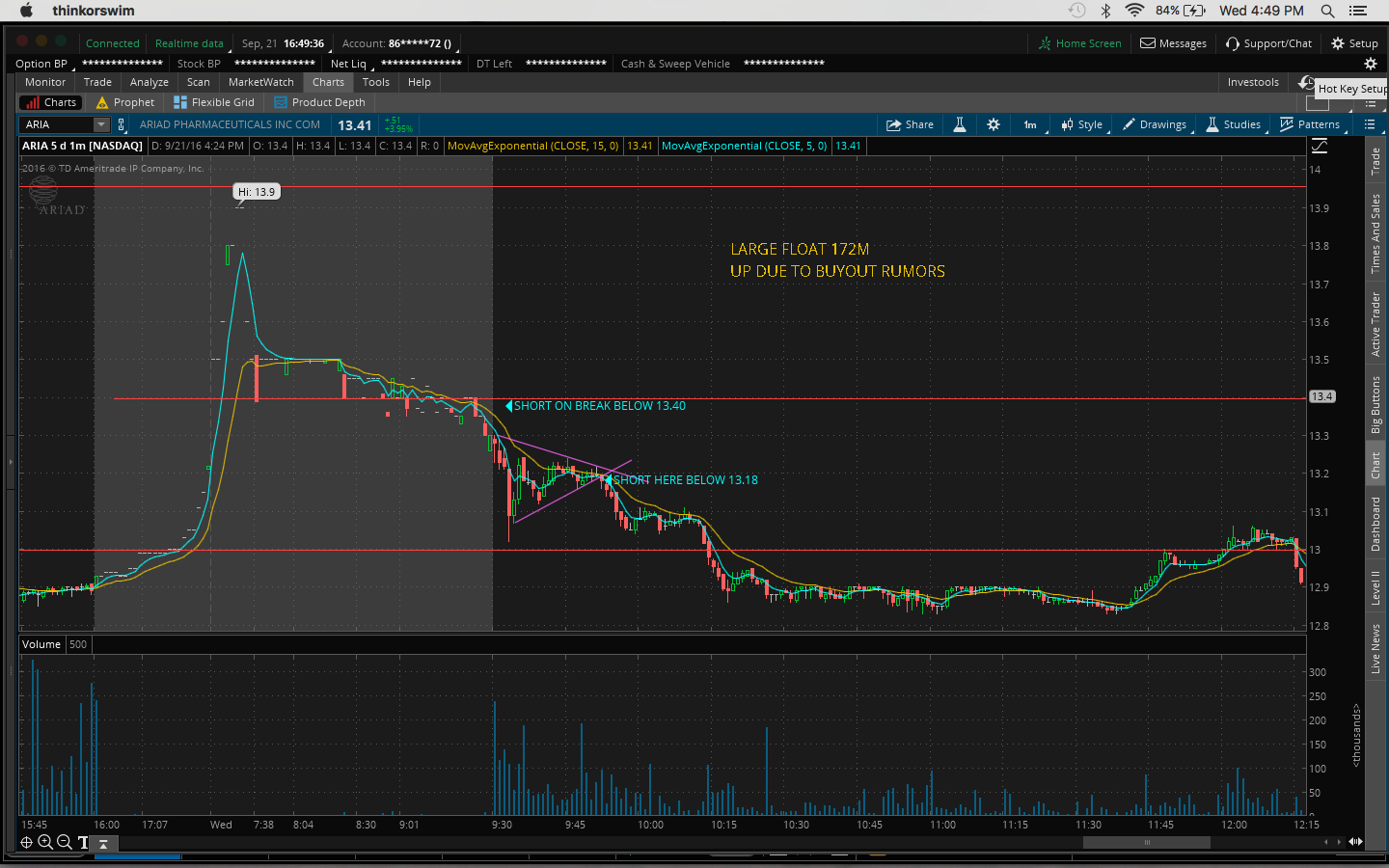Open the Style candlestick menu
The height and width of the screenshot is (868, 1389).
(1082, 124)
